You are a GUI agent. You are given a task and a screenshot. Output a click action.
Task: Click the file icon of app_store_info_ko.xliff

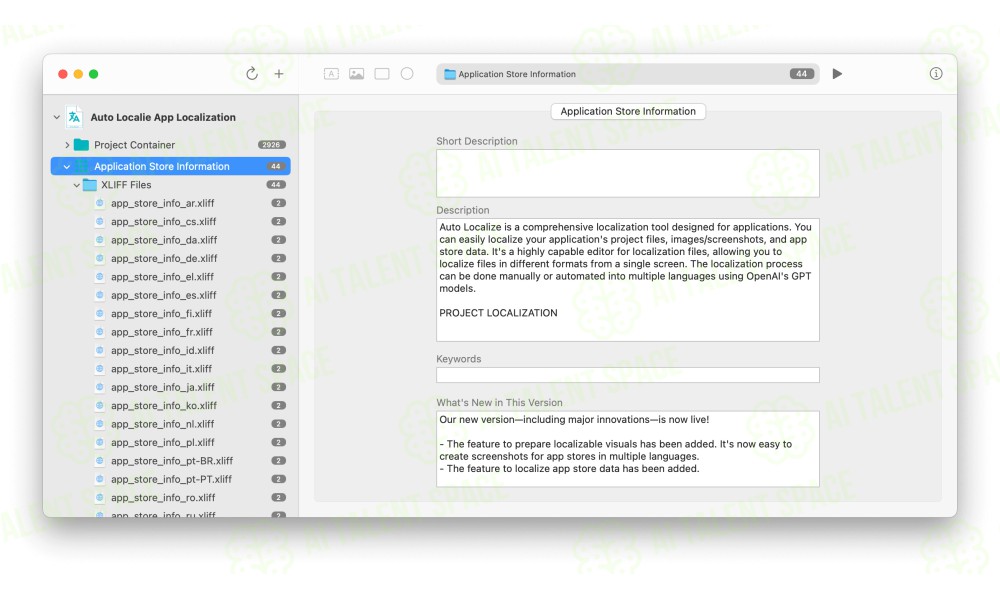click(x=99, y=406)
